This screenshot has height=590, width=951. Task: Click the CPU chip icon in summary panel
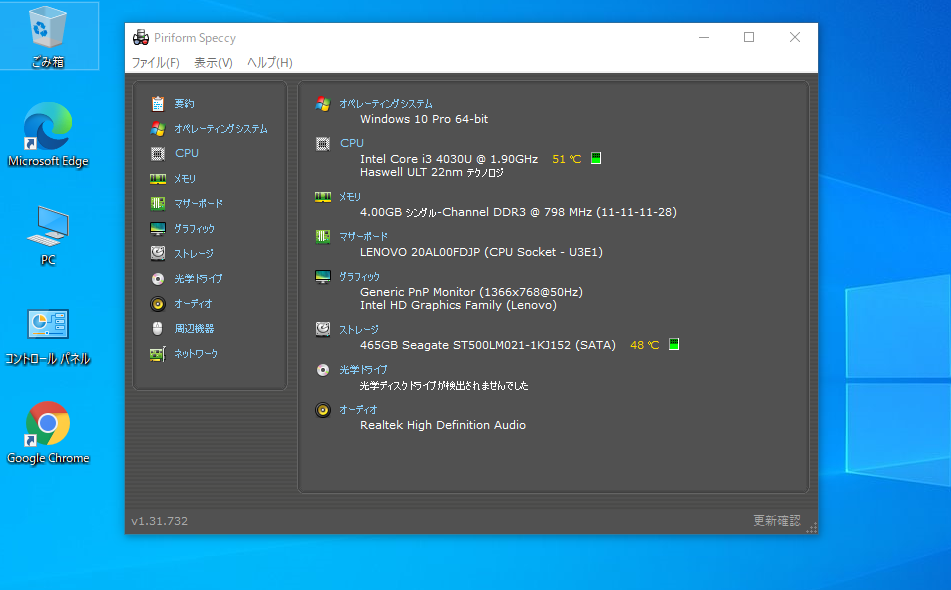tap(323, 144)
